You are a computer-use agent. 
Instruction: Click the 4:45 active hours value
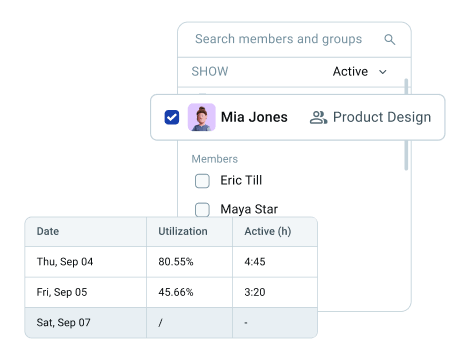[255, 262]
